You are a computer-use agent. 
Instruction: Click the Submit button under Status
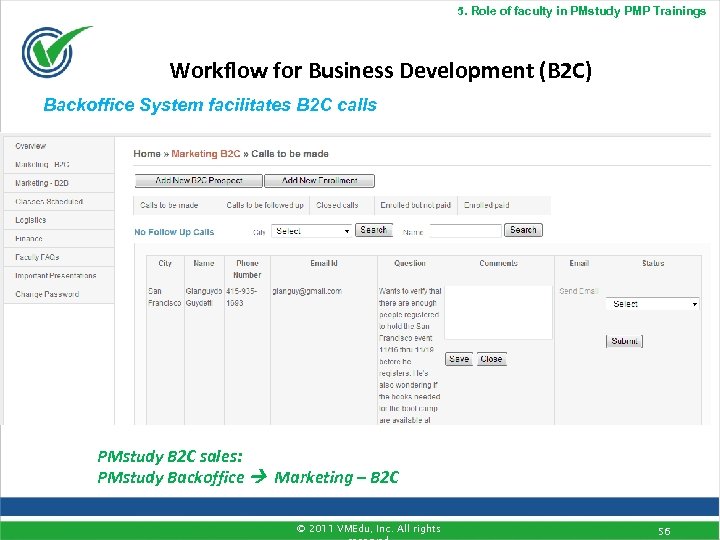point(624,341)
